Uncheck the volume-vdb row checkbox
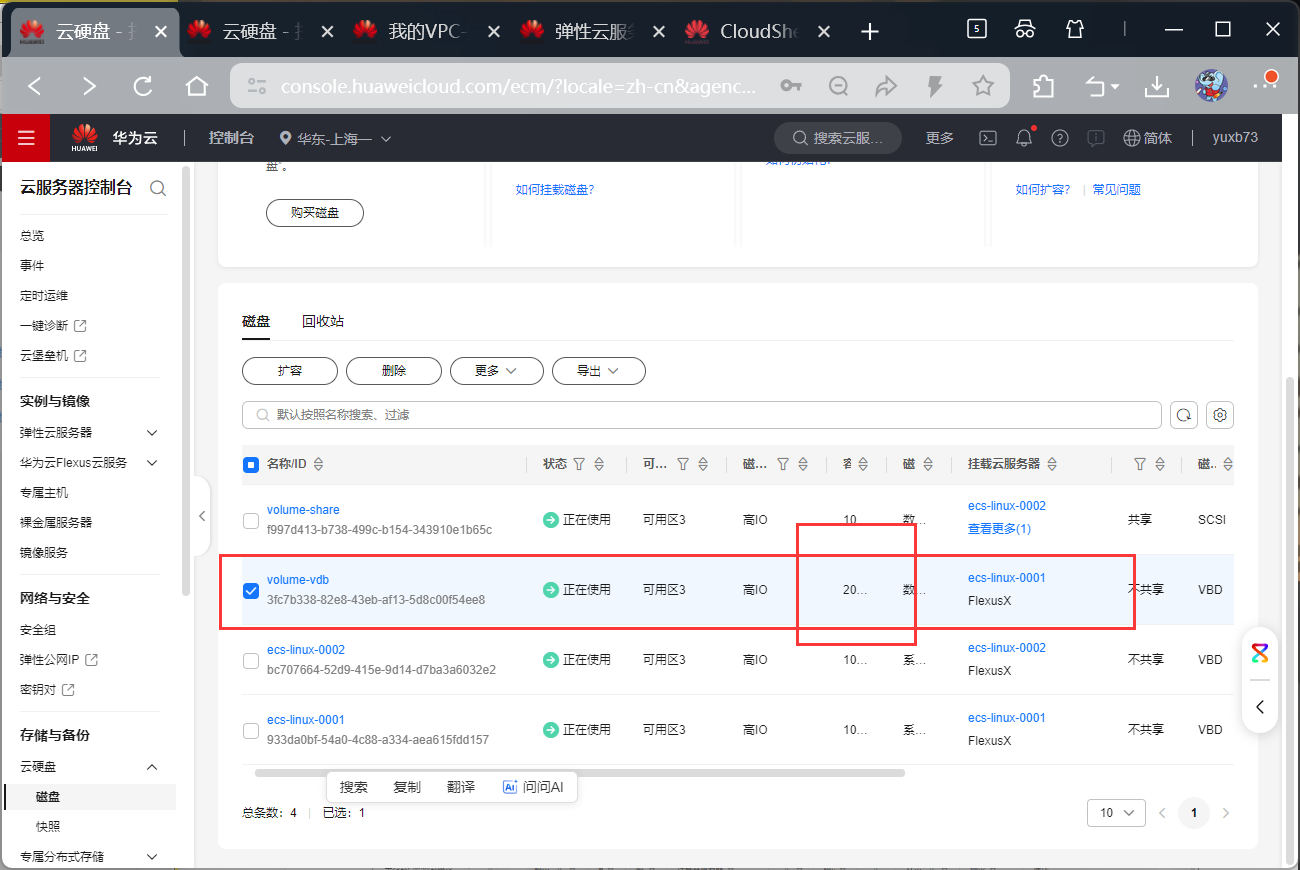Viewport: 1300px width, 870px height. [251, 590]
